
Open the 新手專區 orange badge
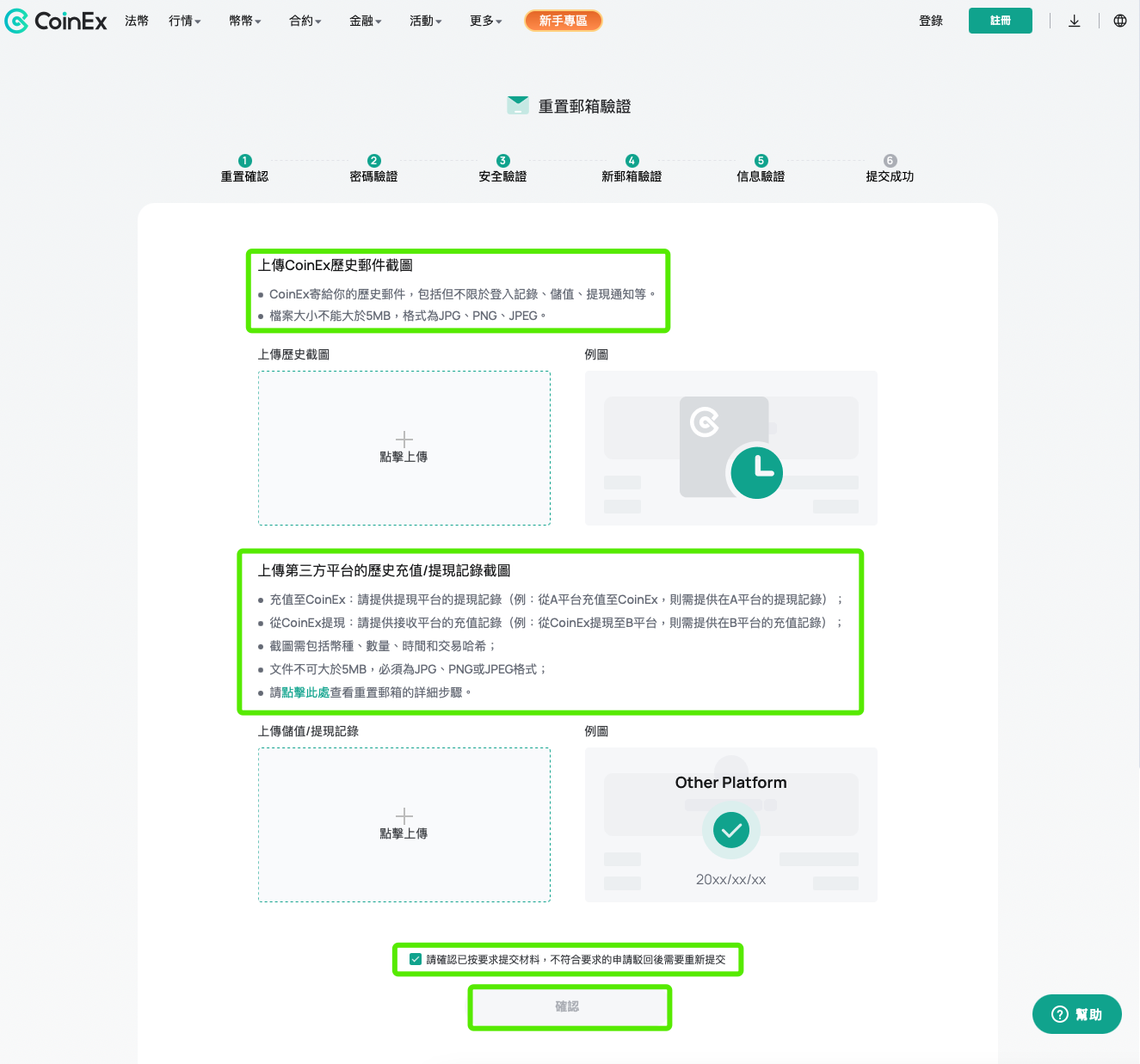point(564,21)
